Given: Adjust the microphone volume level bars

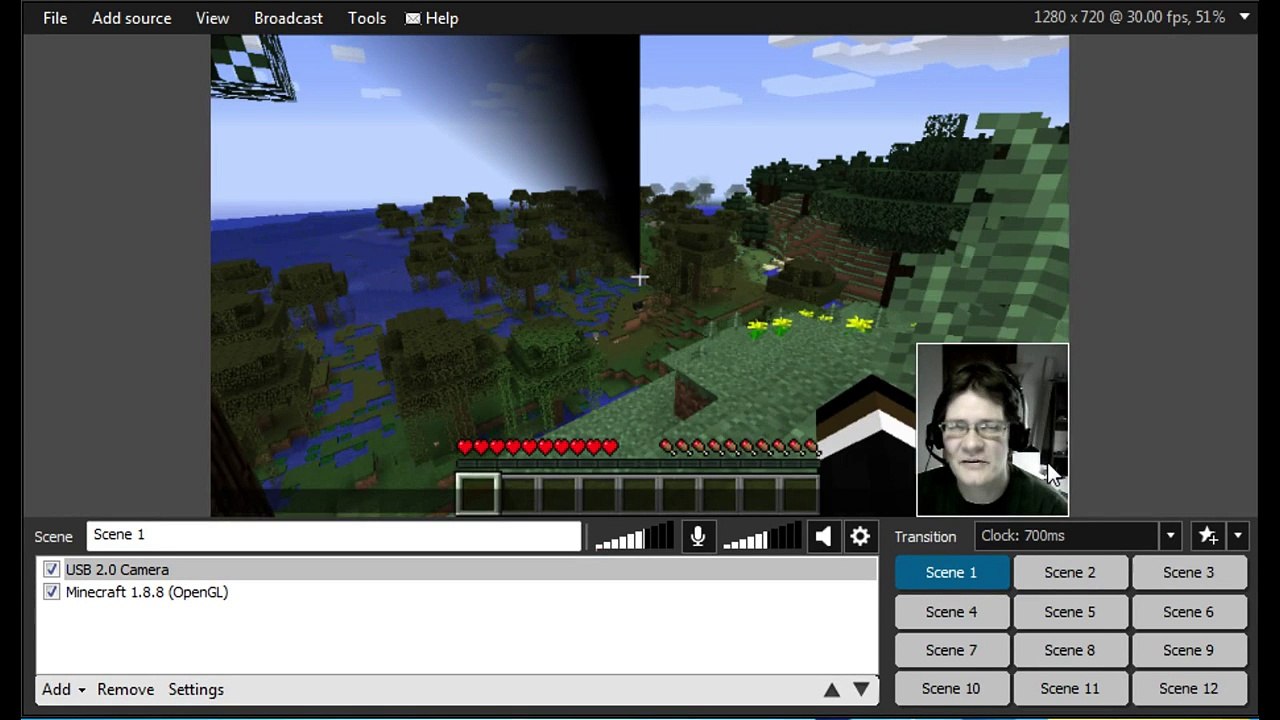Looking at the screenshot, I should (x=634, y=537).
